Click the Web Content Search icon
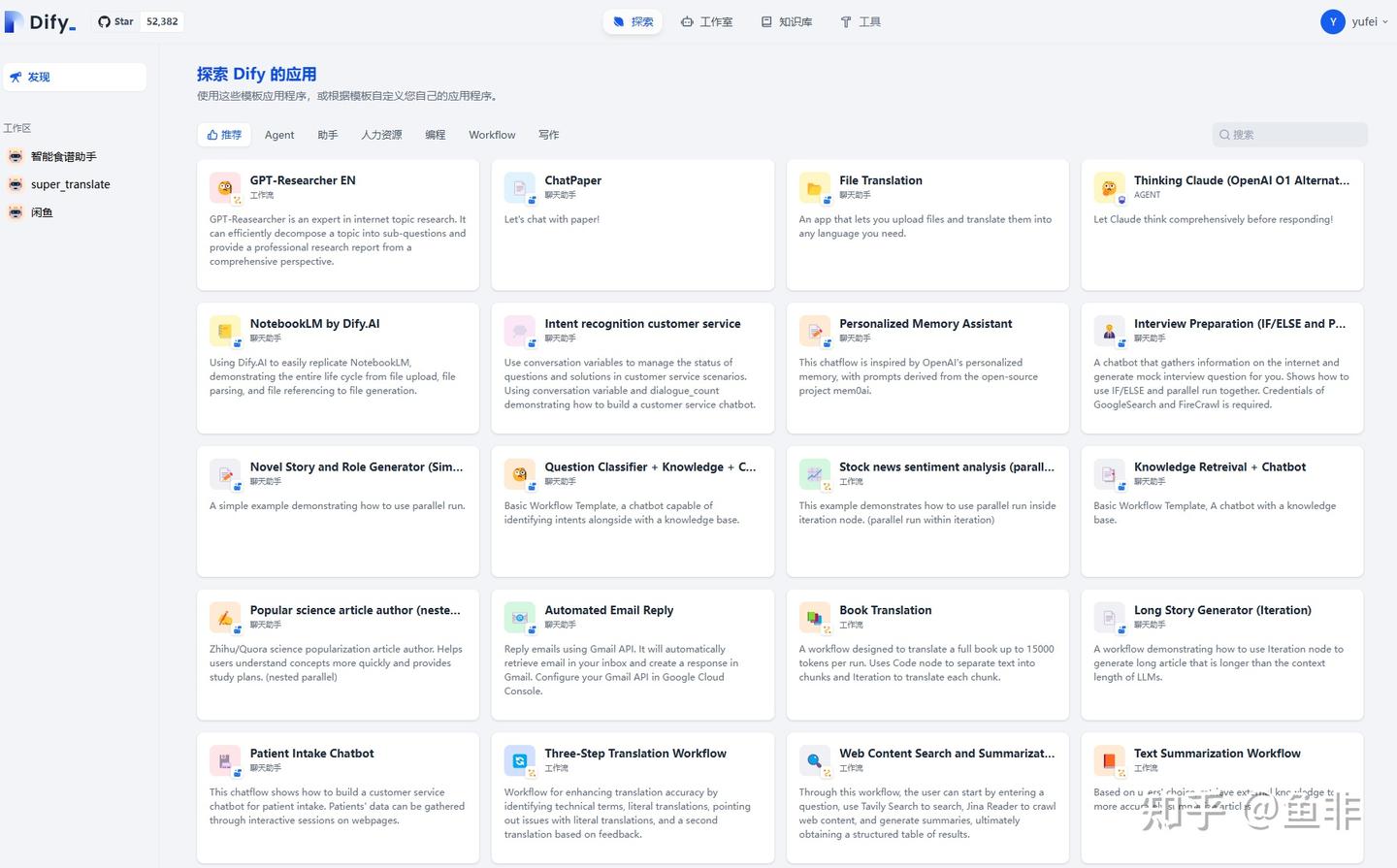This screenshot has width=1397, height=868. click(x=815, y=760)
